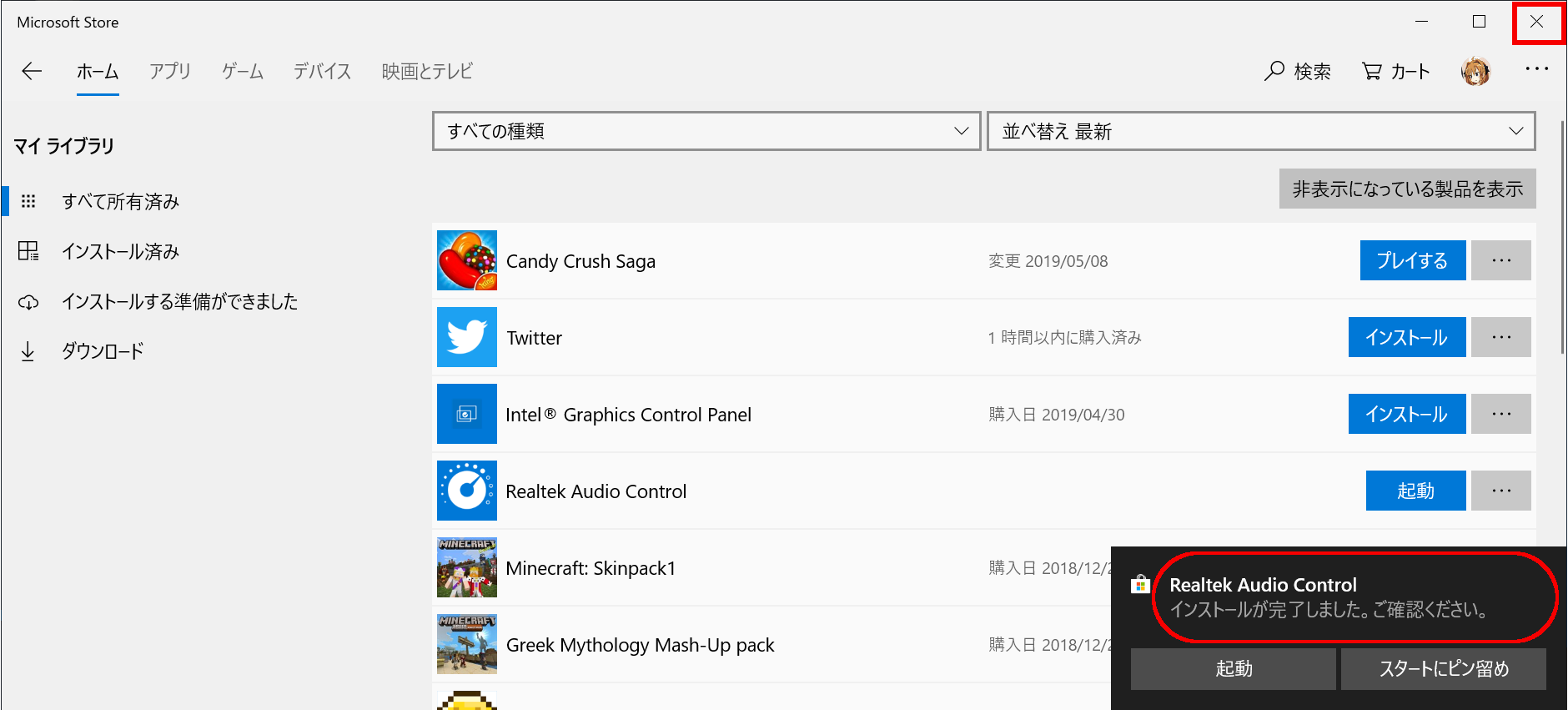
Task: Click the Candy Crush Saga app icon
Action: (x=467, y=260)
